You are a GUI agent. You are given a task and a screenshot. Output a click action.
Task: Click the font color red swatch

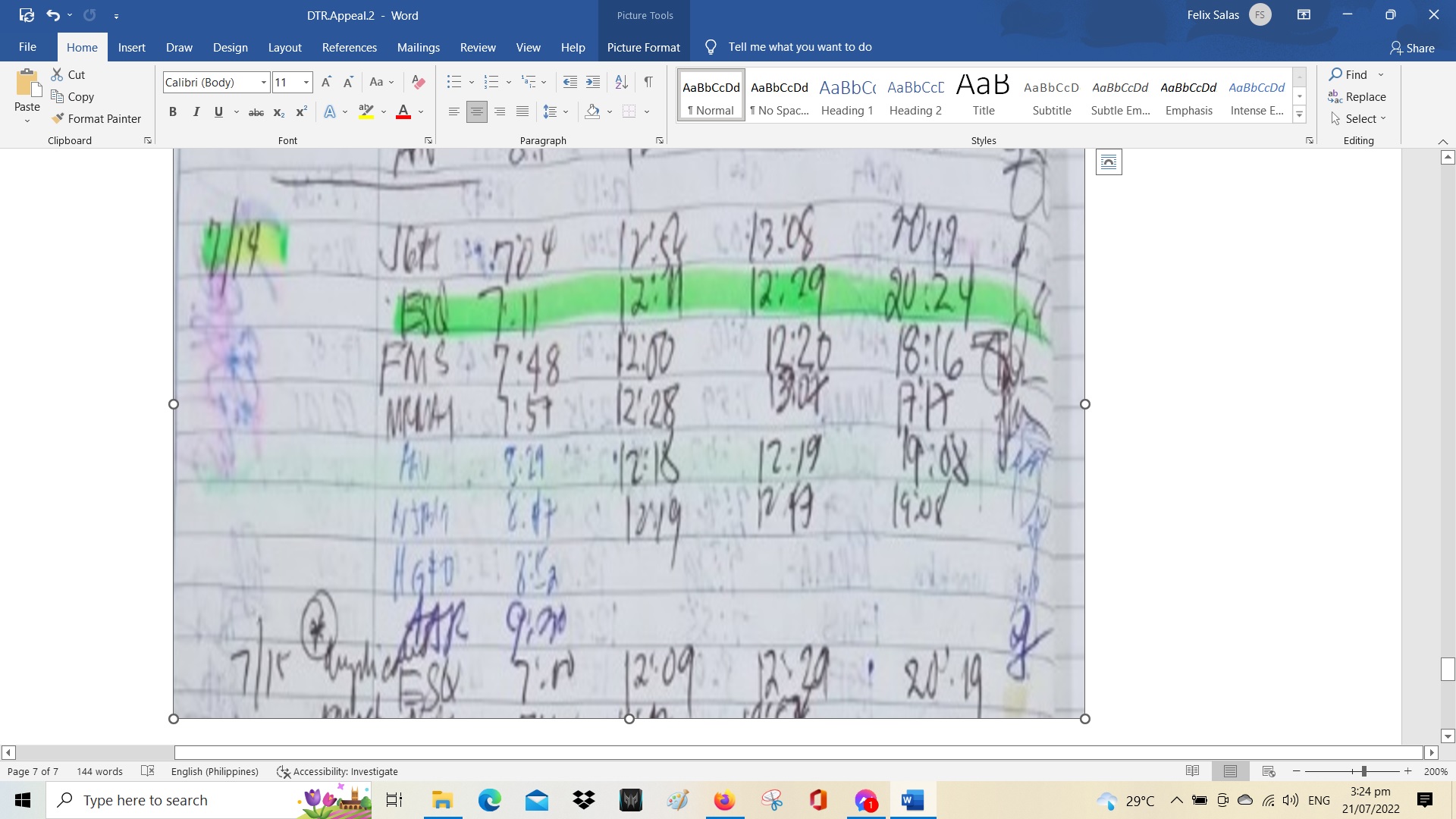(403, 112)
